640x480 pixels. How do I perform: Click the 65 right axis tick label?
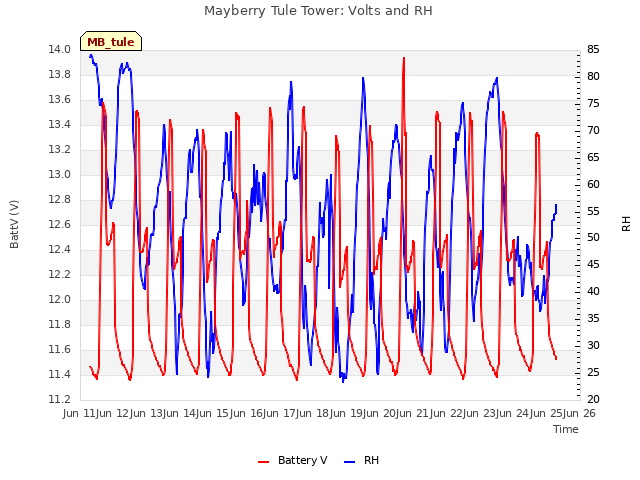[x=593, y=158]
